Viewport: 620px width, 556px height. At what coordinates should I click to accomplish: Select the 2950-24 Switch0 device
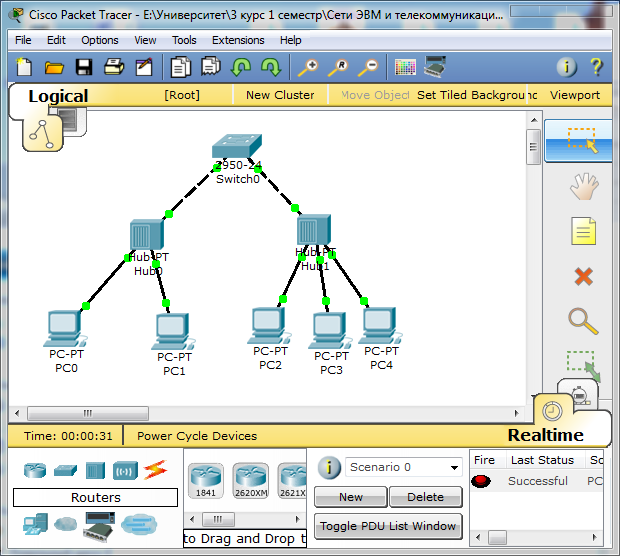click(x=237, y=146)
